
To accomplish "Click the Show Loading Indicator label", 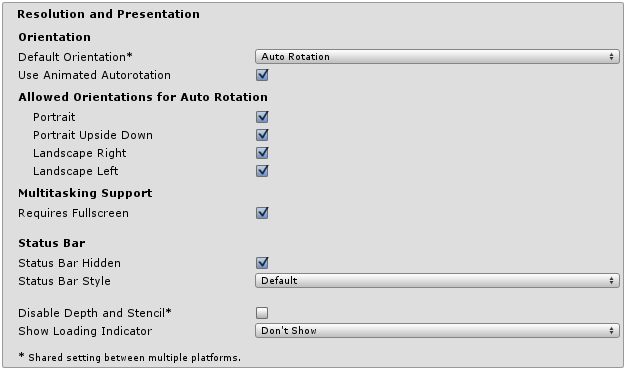I will pos(85,331).
